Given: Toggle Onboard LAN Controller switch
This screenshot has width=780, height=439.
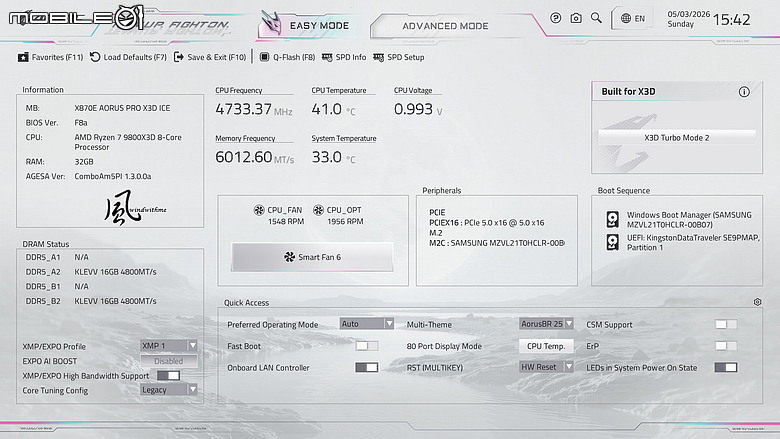Looking at the screenshot, I should point(367,367).
